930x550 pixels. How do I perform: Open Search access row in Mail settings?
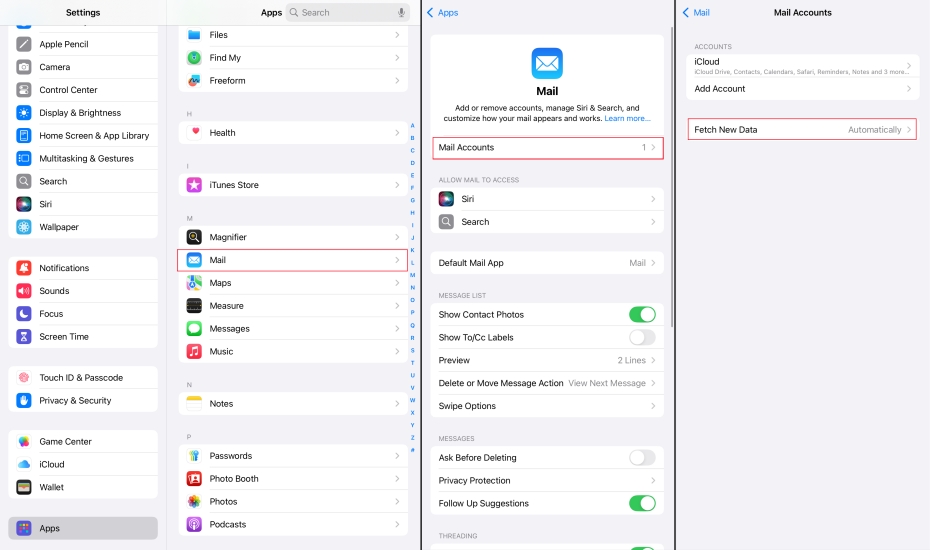click(547, 222)
